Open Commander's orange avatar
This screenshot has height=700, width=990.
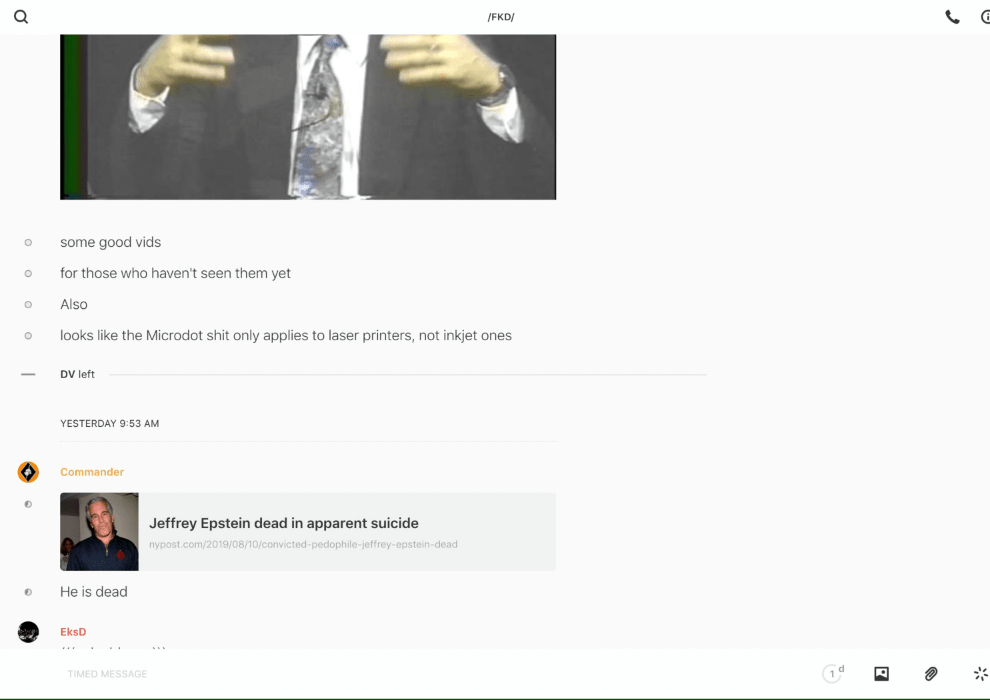pyautogui.click(x=28, y=472)
